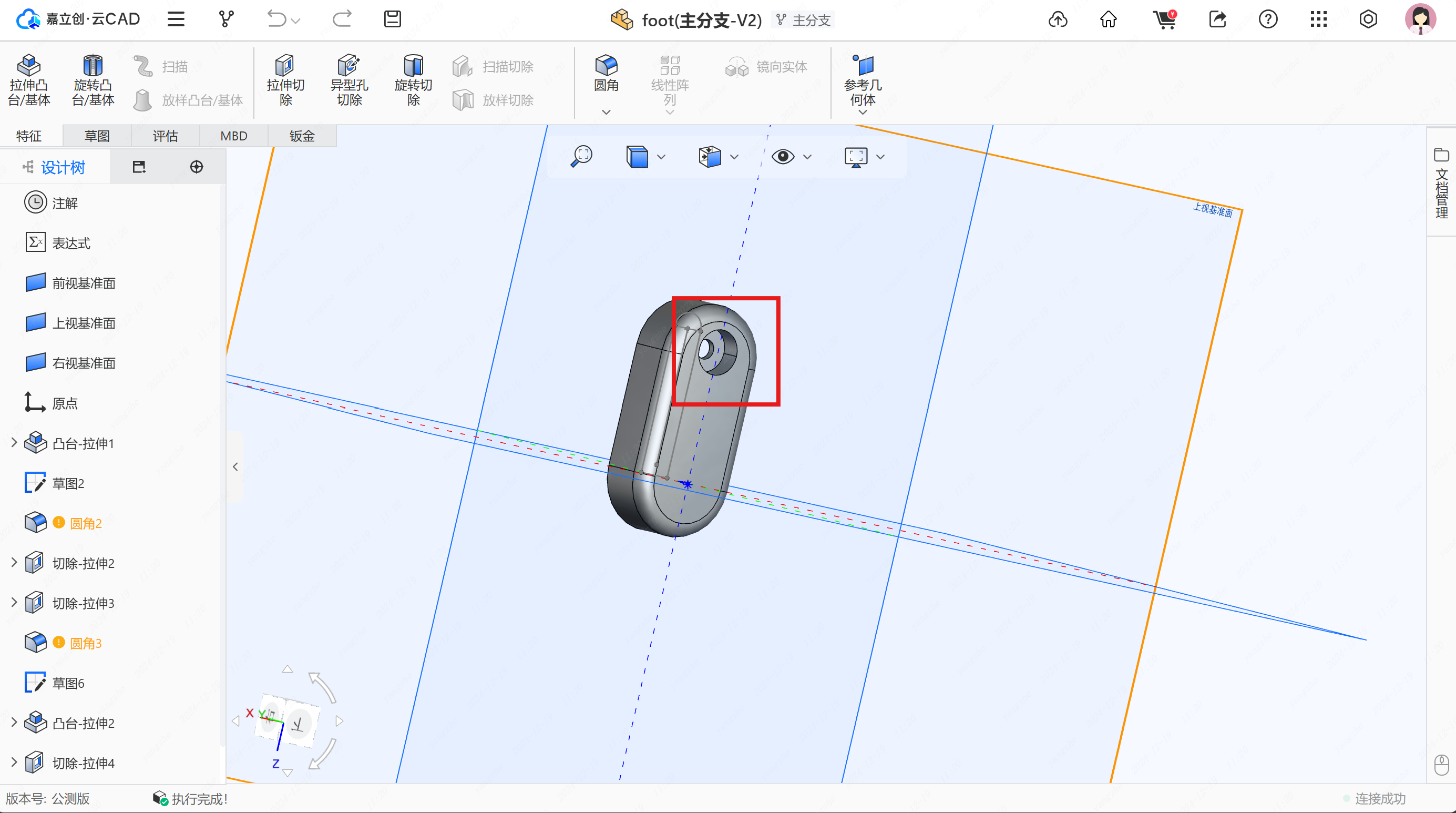Click the save document icon
The image size is (1456, 813).
[x=392, y=19]
